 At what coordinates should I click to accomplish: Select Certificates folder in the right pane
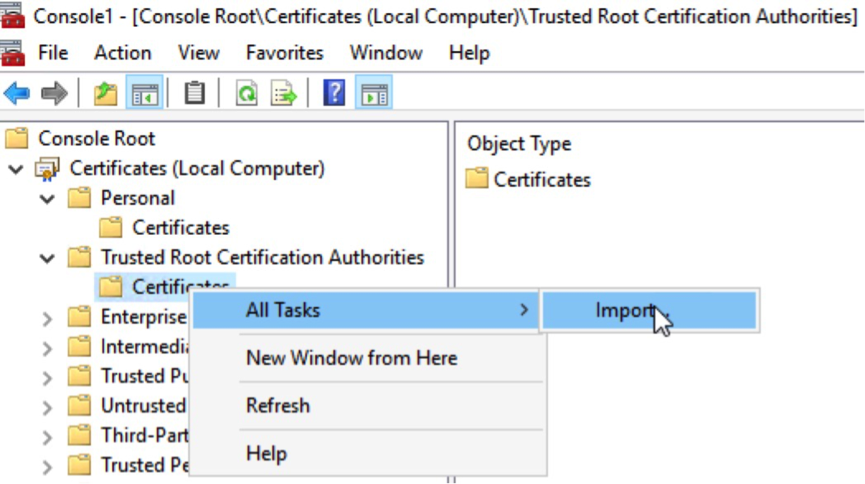coord(541,180)
